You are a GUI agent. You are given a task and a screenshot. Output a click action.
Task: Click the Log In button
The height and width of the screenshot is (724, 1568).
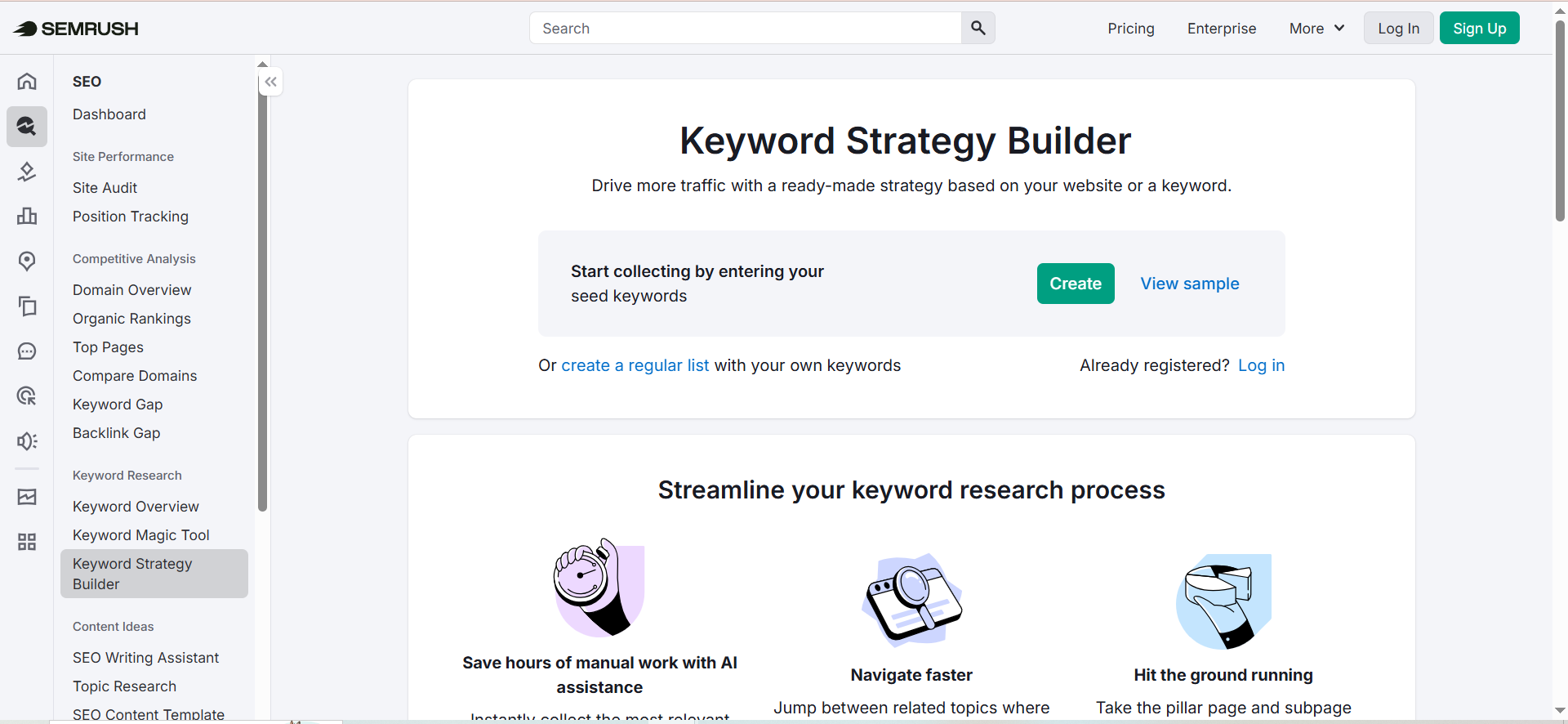pos(1398,29)
